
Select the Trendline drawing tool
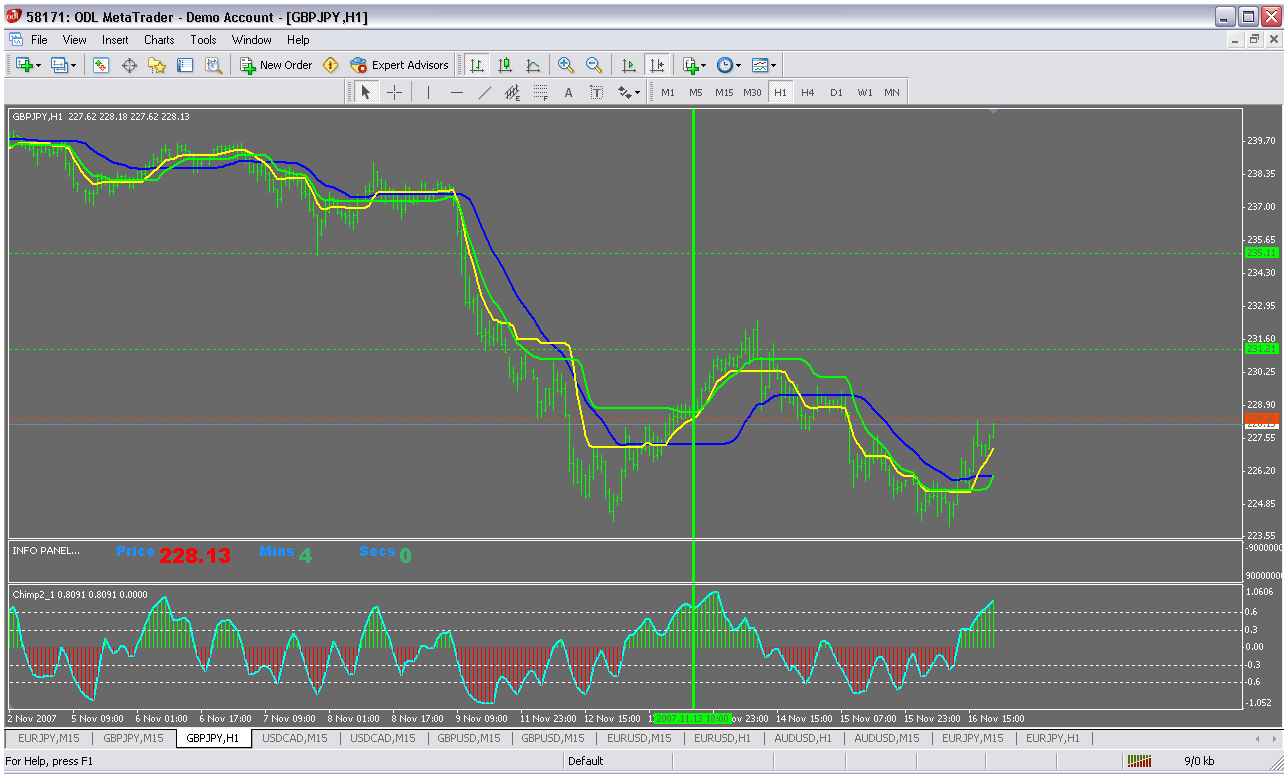point(485,92)
